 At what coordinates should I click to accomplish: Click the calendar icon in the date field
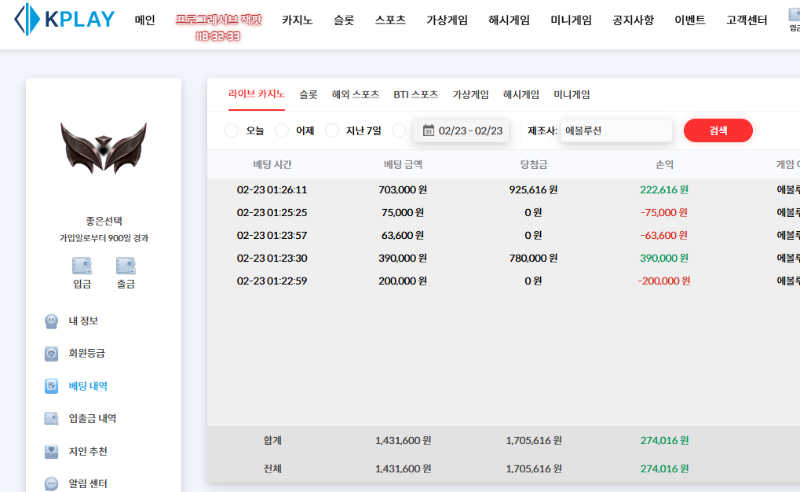coord(428,131)
